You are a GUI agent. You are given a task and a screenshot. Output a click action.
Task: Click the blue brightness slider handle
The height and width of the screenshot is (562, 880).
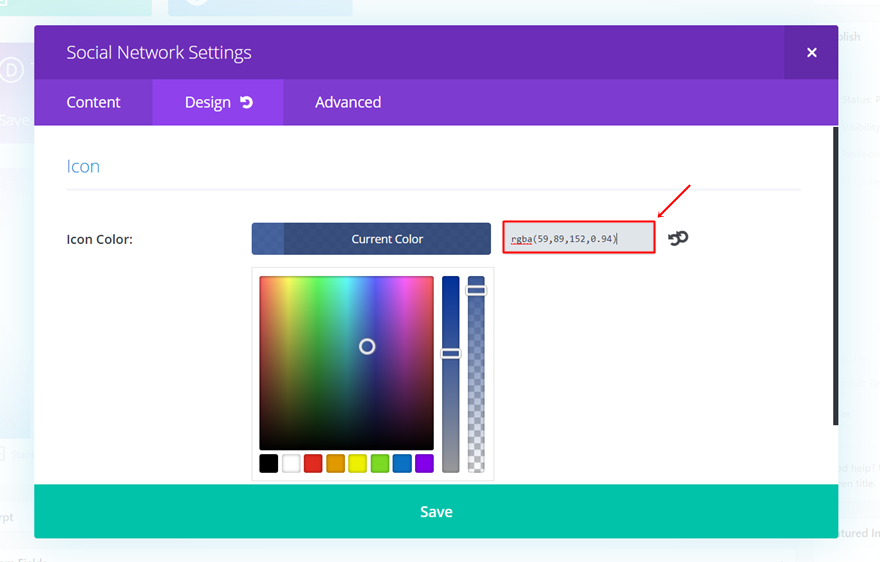451,353
